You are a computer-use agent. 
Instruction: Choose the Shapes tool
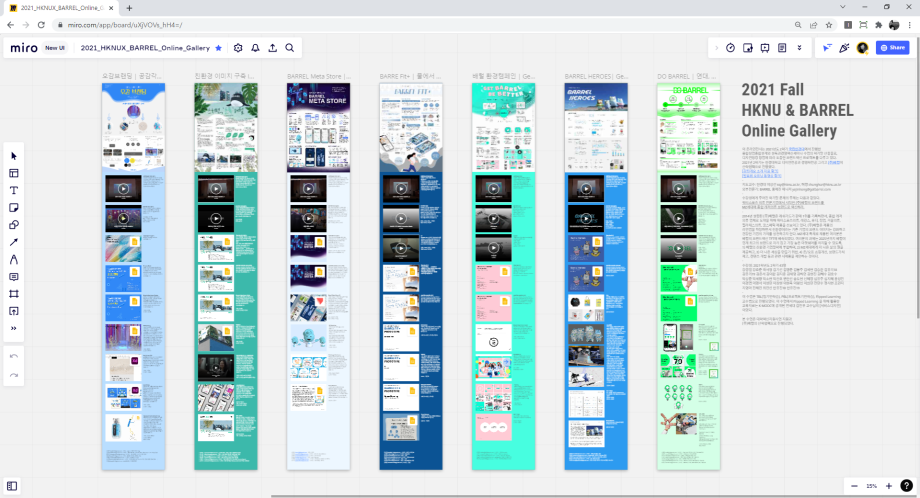[x=14, y=225]
